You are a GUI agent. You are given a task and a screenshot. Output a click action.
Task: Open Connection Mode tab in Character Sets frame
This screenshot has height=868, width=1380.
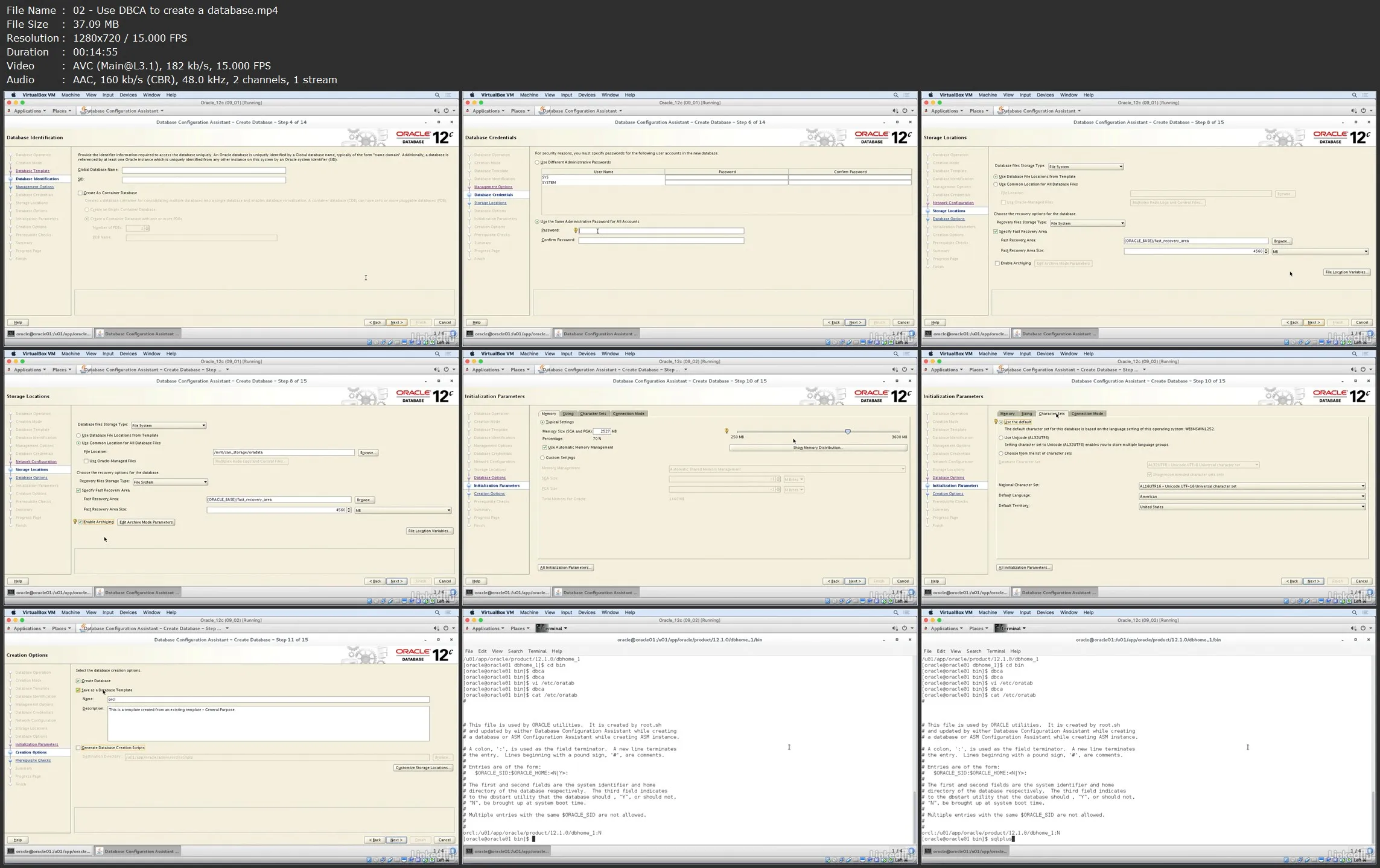(x=1087, y=413)
